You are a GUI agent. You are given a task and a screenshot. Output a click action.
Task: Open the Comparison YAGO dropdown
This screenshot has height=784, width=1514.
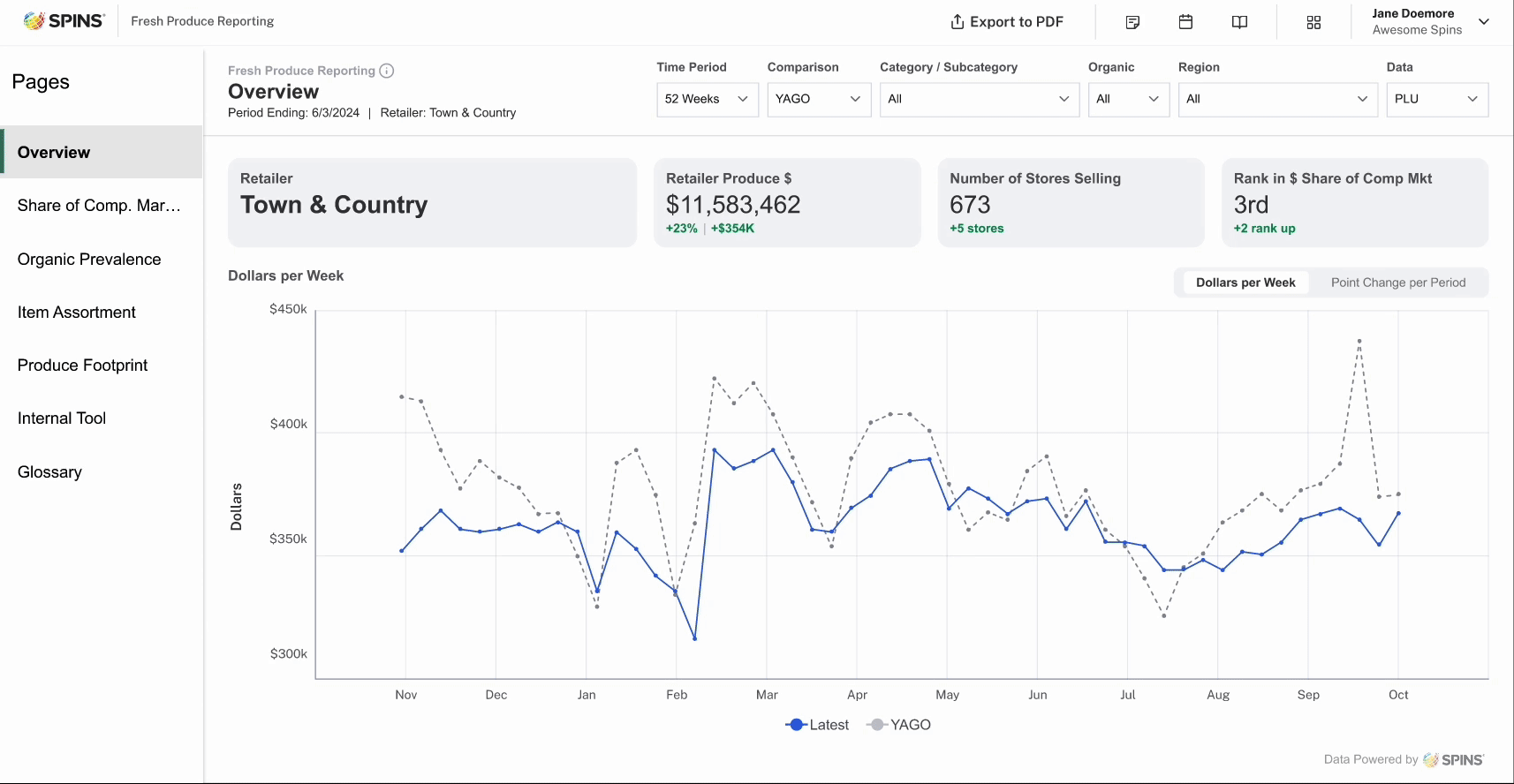tap(819, 99)
